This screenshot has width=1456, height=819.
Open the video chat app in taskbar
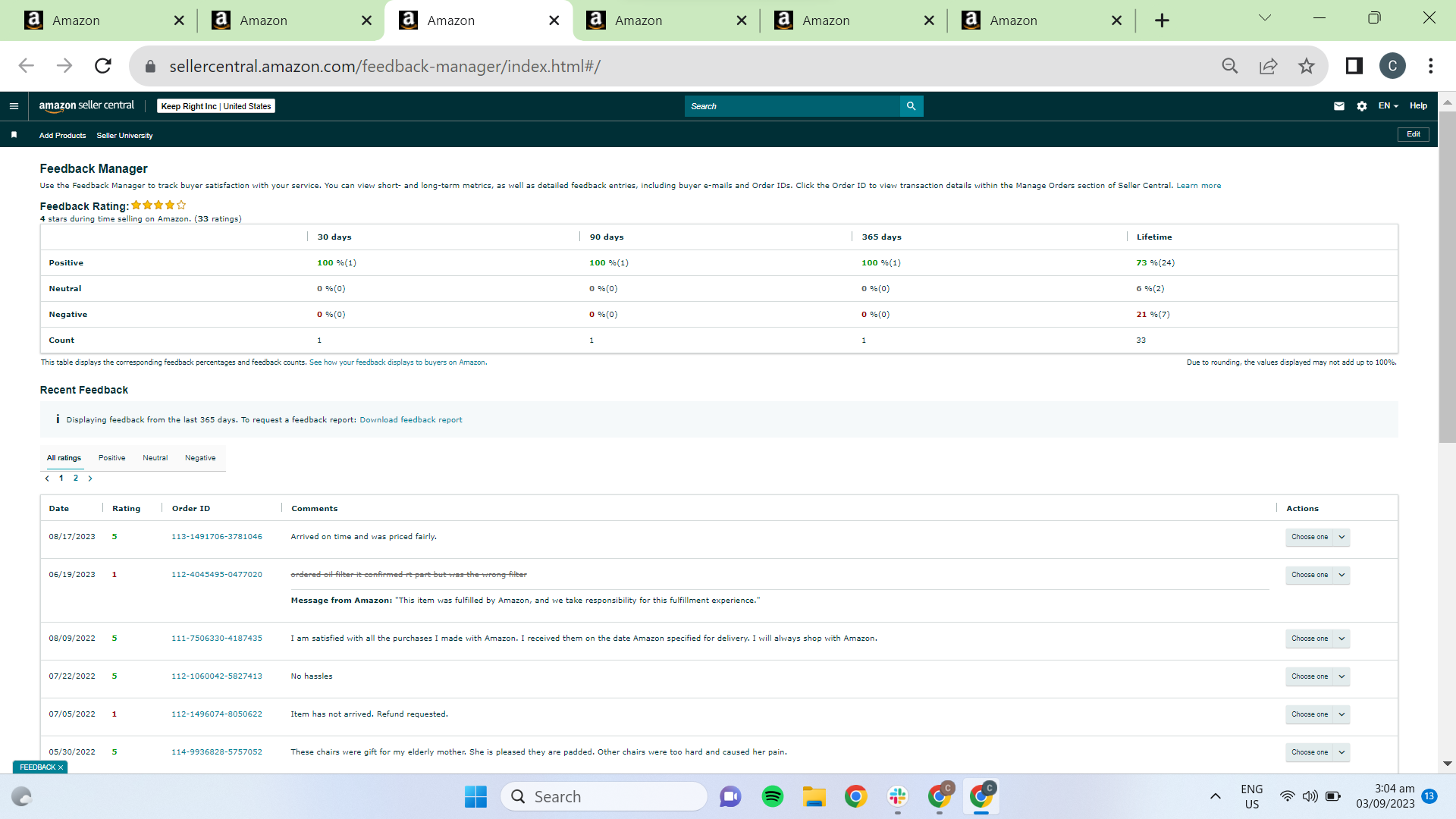[x=730, y=796]
